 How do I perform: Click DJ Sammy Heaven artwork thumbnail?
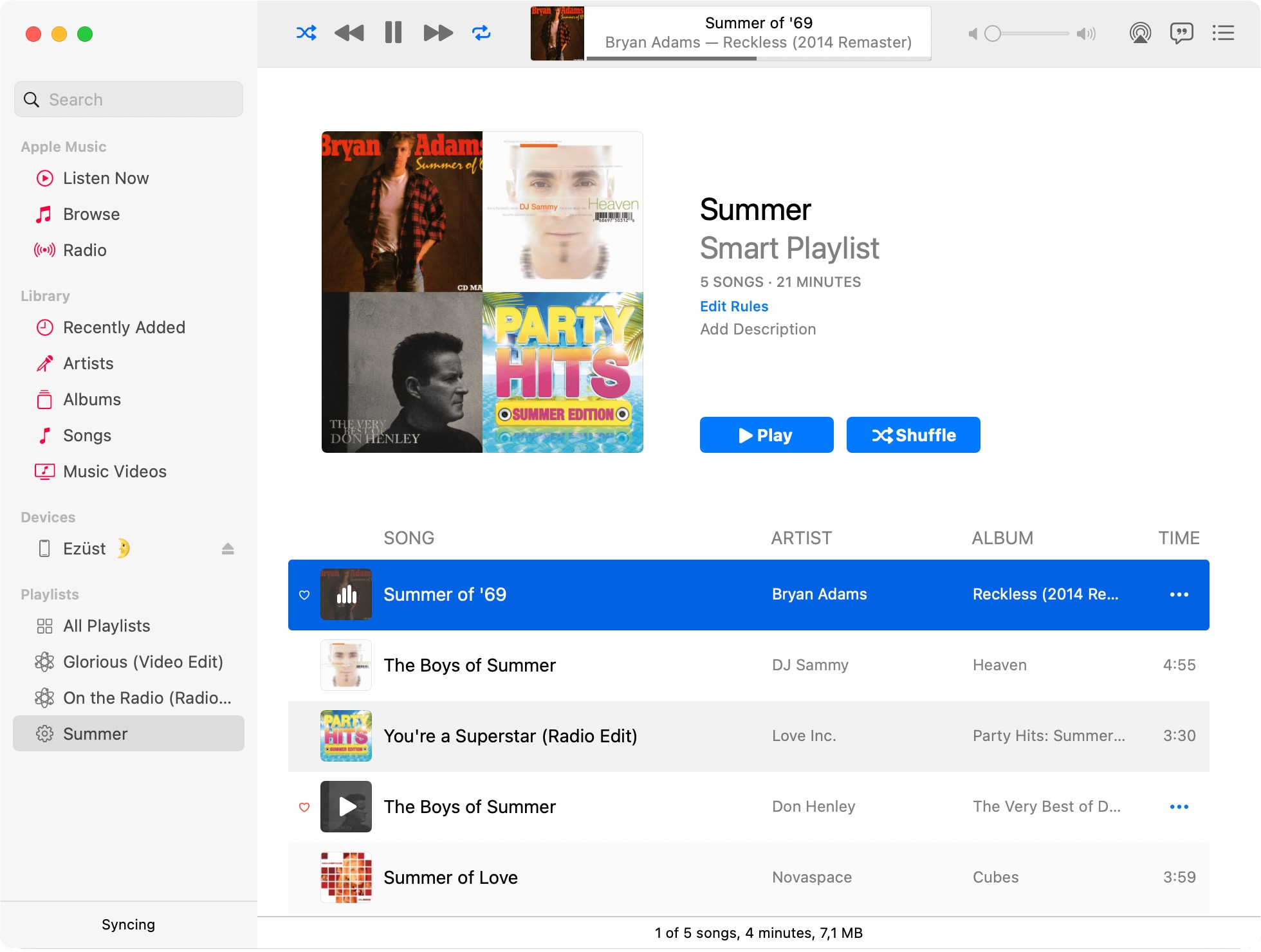pyautogui.click(x=346, y=665)
